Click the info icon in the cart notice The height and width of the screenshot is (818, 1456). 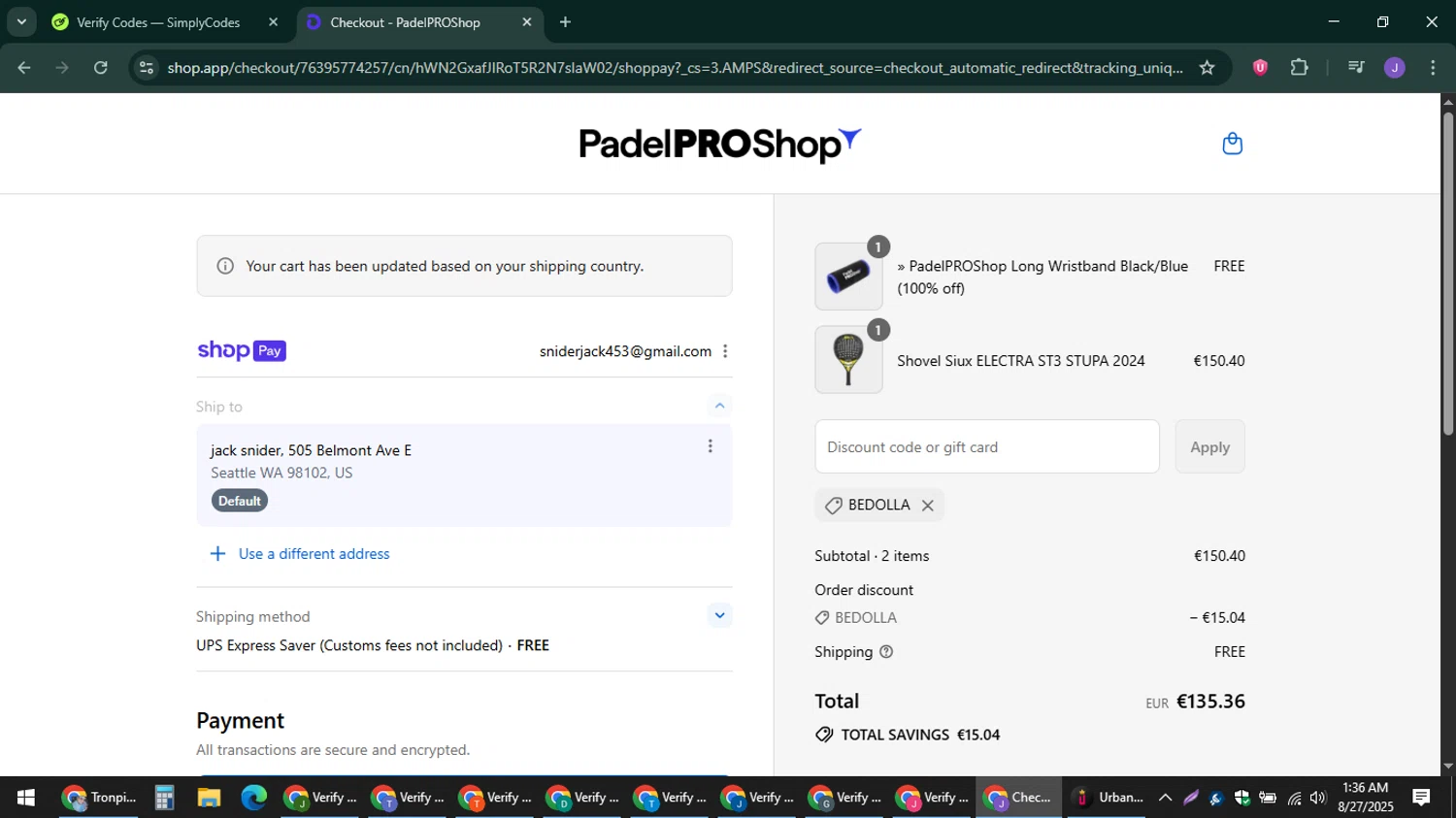pyautogui.click(x=225, y=266)
